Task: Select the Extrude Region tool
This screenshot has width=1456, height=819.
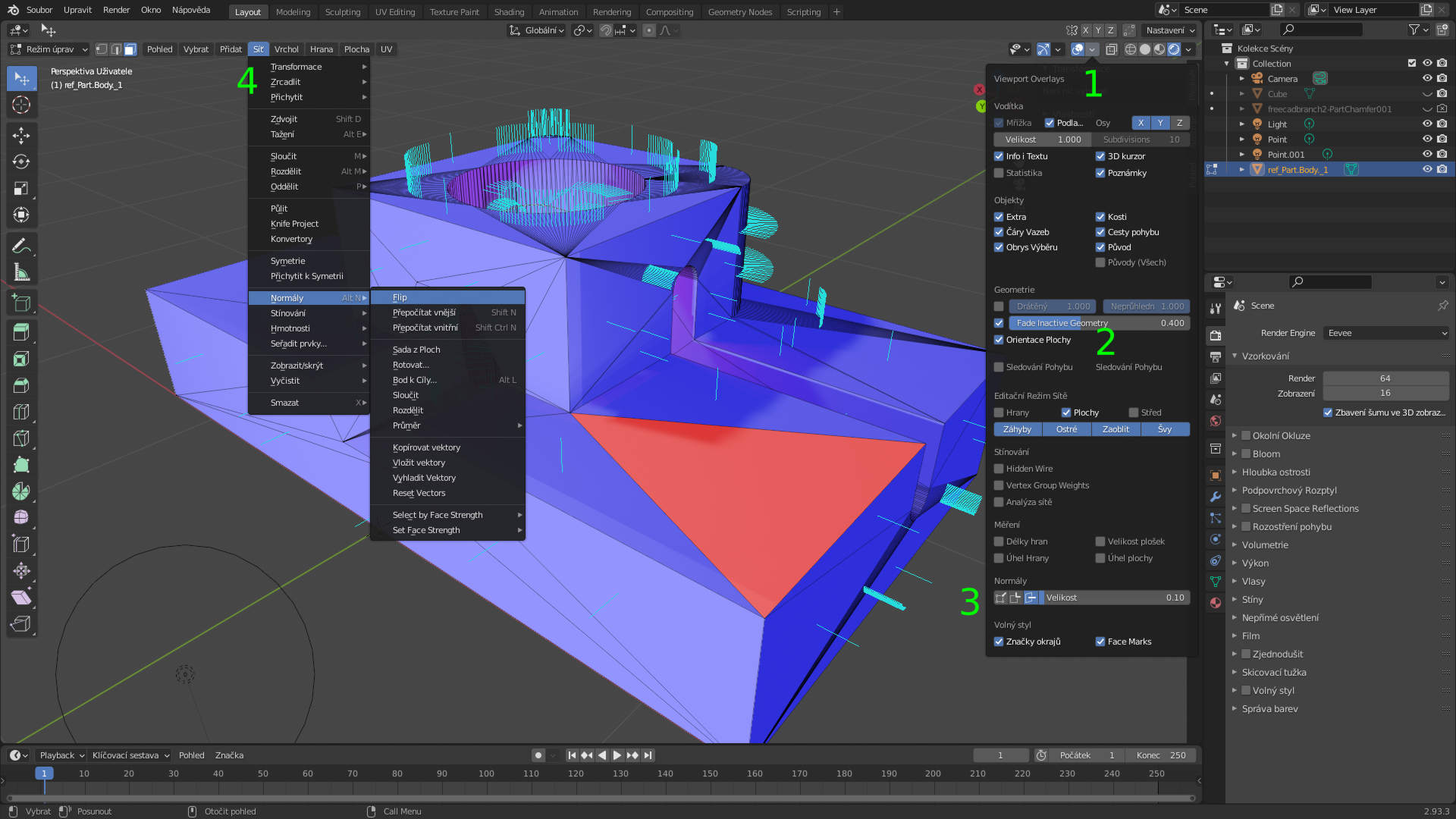Action: [x=21, y=332]
